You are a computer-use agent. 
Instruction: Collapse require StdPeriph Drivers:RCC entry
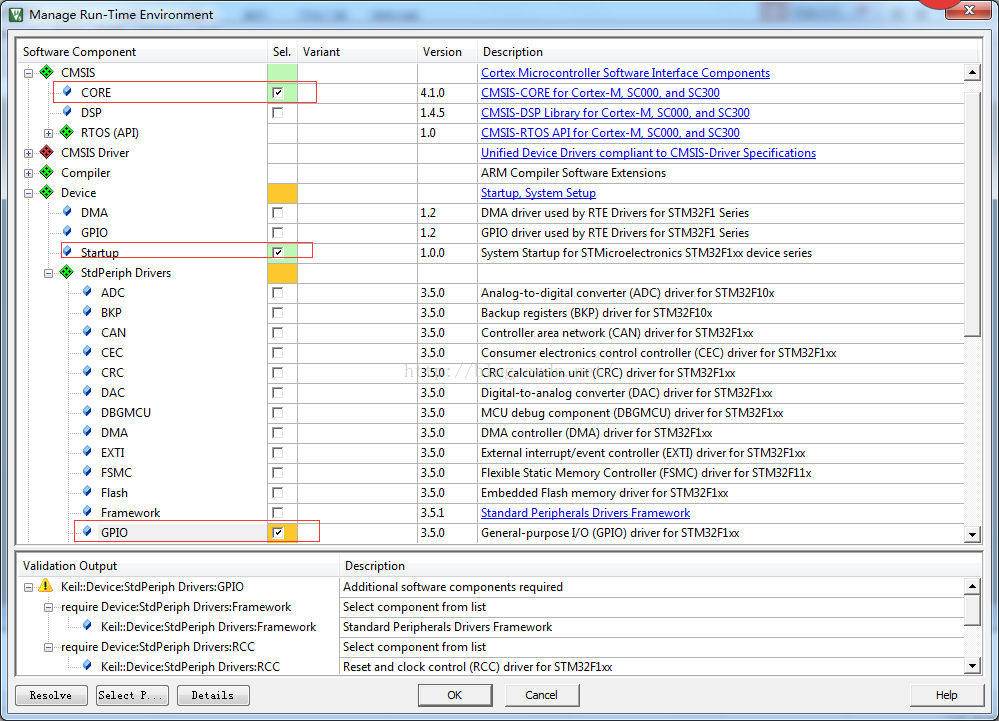click(x=48, y=647)
